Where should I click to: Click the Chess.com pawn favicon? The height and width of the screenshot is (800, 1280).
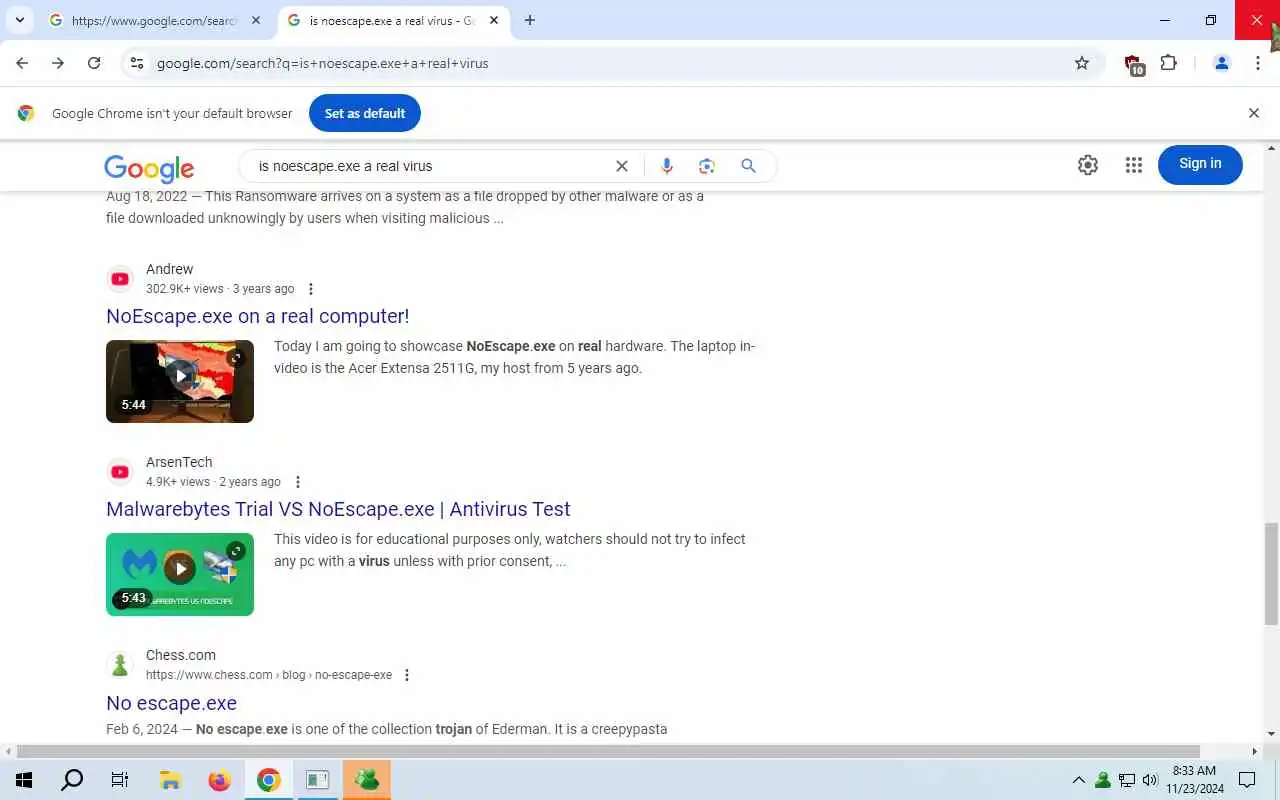120,665
